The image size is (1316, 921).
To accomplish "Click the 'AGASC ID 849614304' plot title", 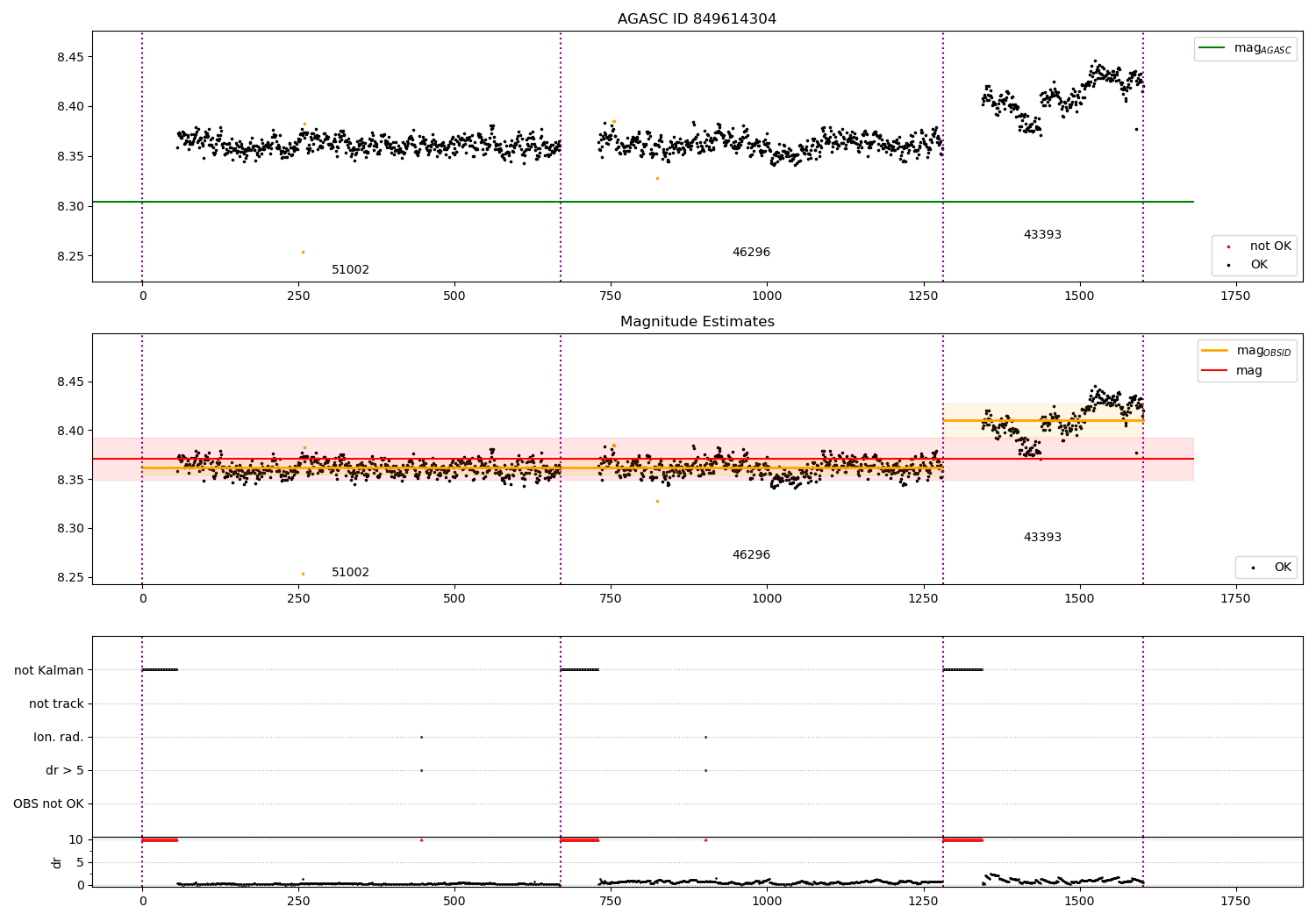I will click(x=697, y=19).
